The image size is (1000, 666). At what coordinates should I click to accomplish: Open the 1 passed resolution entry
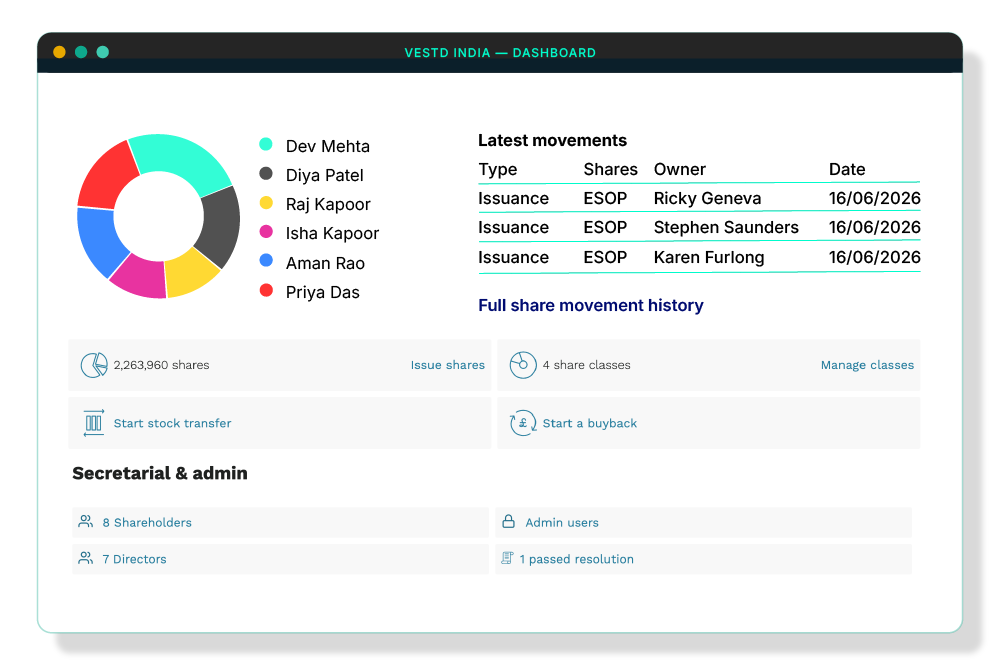click(x=577, y=559)
